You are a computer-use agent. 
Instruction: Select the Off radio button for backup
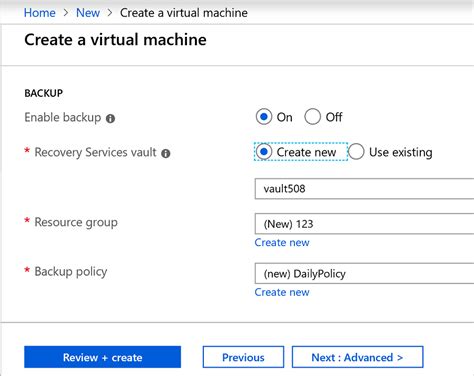312,117
